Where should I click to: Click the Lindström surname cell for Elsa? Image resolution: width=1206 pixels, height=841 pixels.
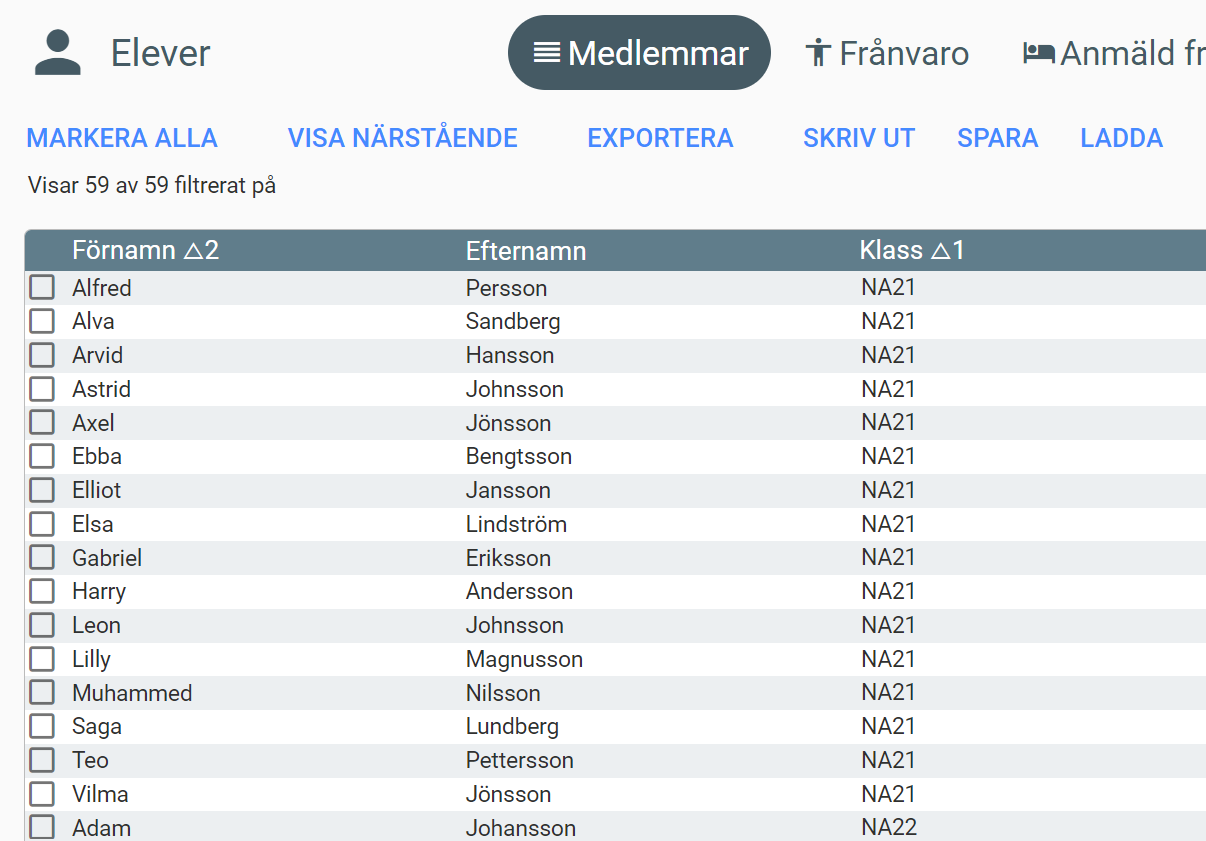[x=516, y=524]
